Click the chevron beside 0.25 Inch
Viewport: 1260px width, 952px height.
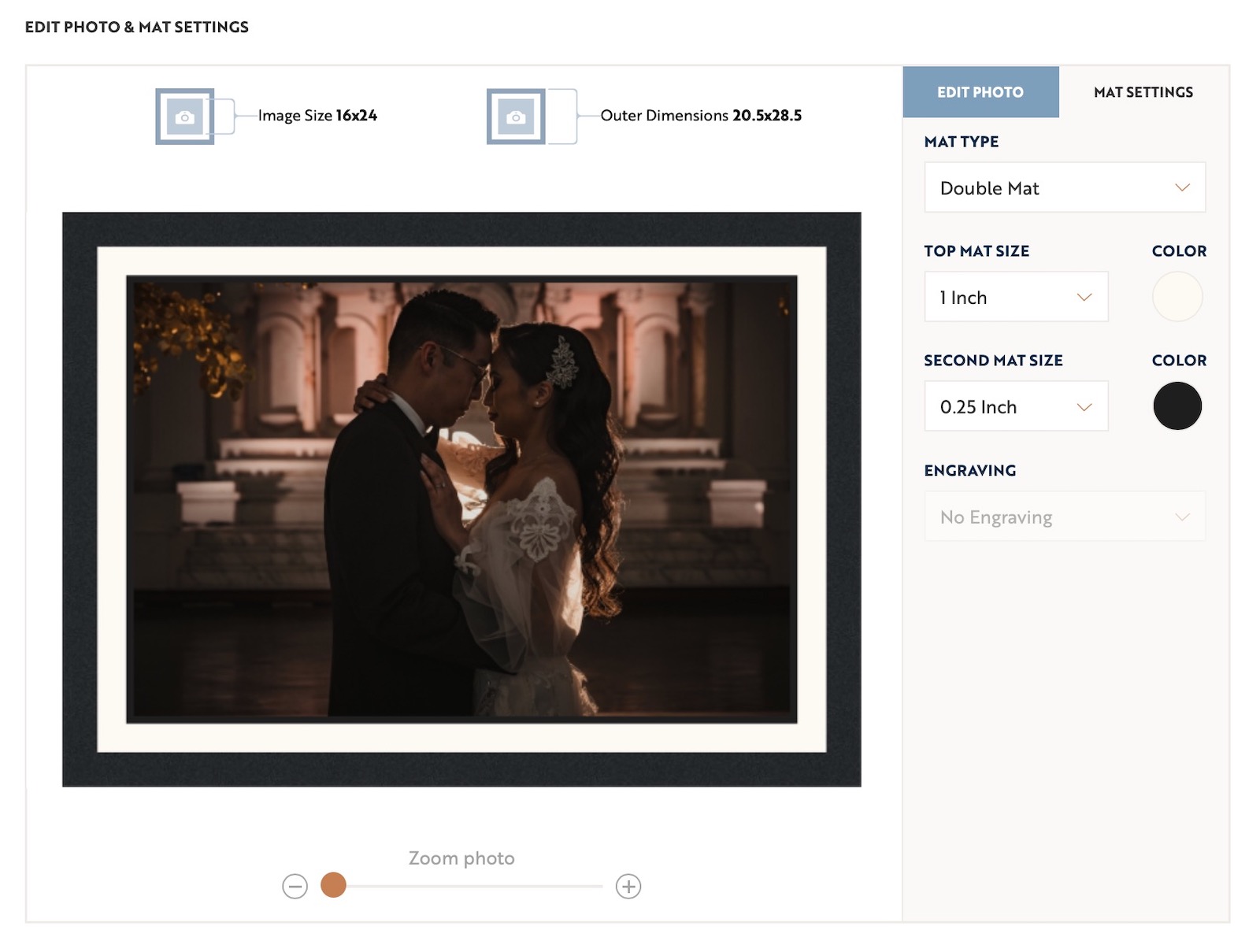(1084, 407)
